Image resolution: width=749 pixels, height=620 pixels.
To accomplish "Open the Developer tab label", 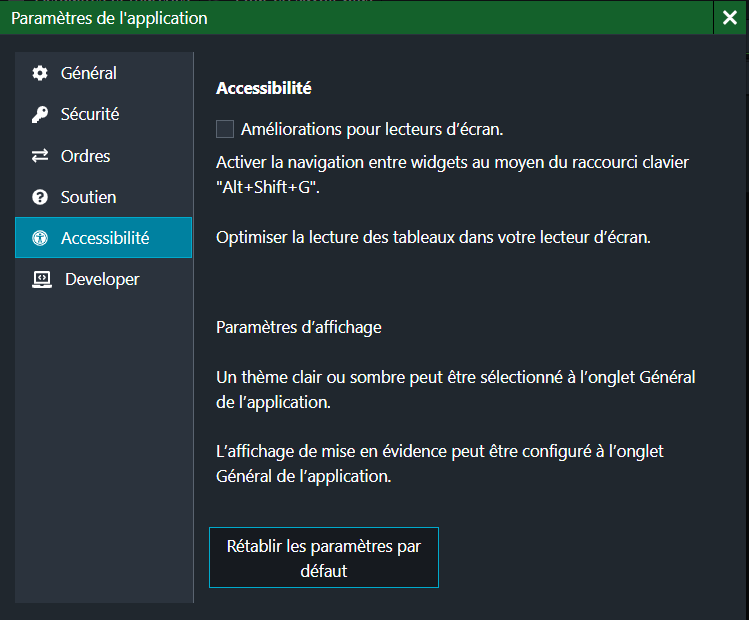I will click(x=102, y=279).
